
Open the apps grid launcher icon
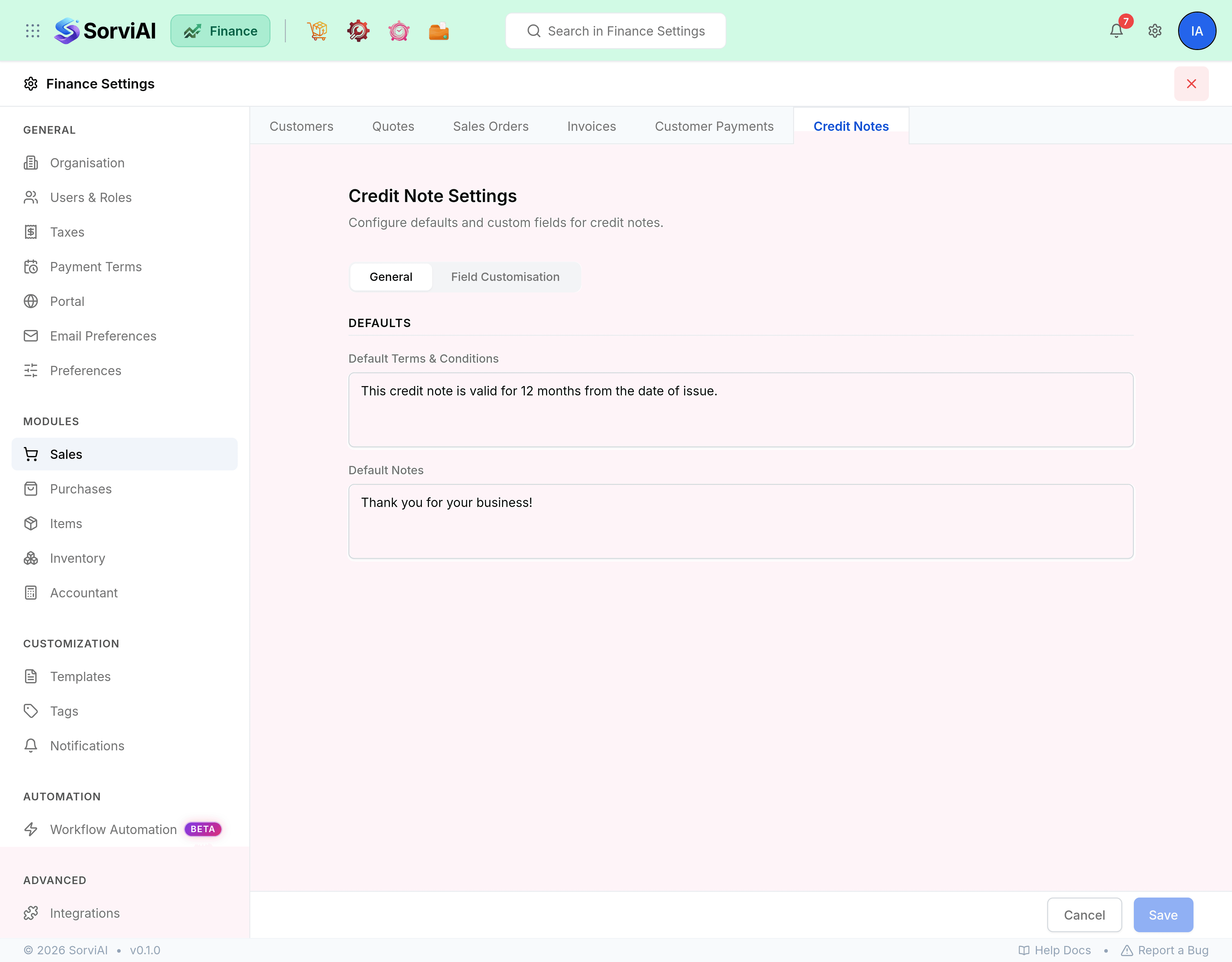(33, 31)
